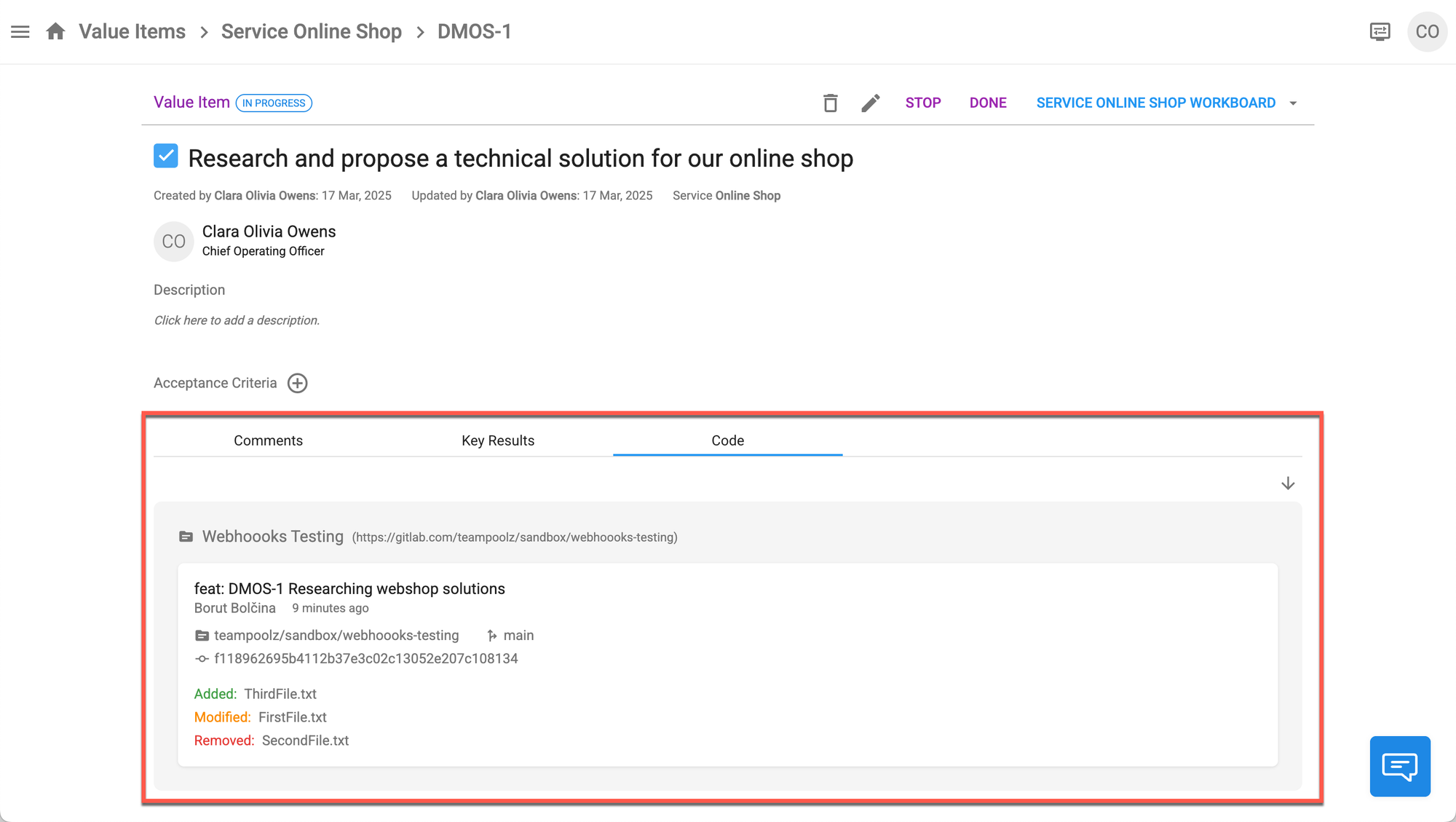
Task: Reverse the sort order with the down arrow
Action: pos(1288,483)
